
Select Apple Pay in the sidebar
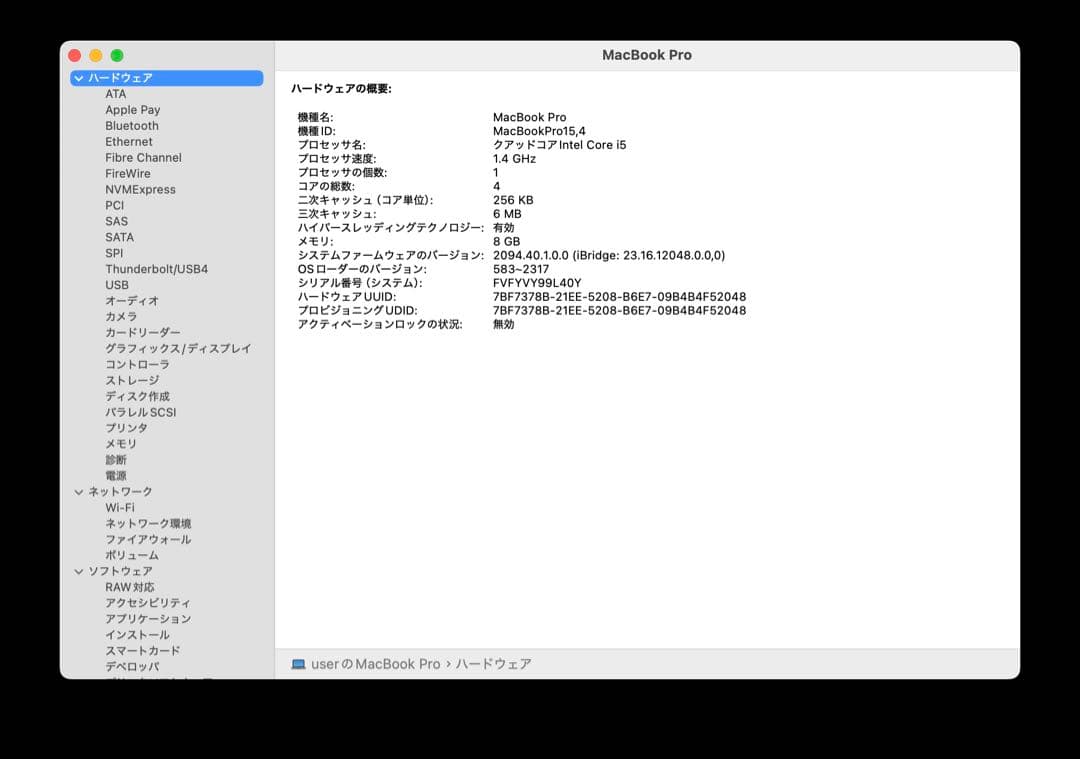132,109
